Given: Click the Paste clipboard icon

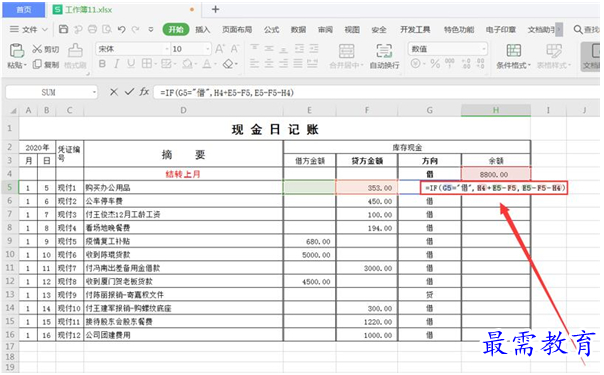Looking at the screenshot, I should click(17, 50).
